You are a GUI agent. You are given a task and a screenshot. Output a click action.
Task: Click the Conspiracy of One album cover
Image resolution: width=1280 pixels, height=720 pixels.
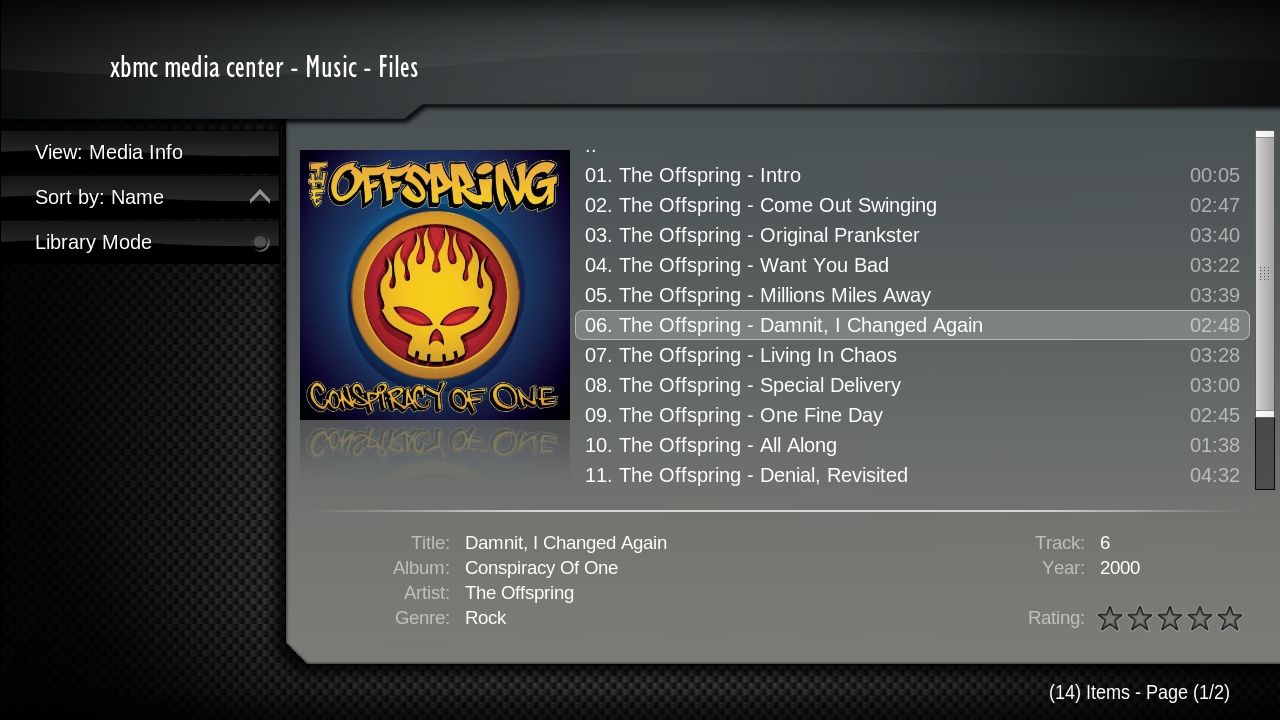435,285
